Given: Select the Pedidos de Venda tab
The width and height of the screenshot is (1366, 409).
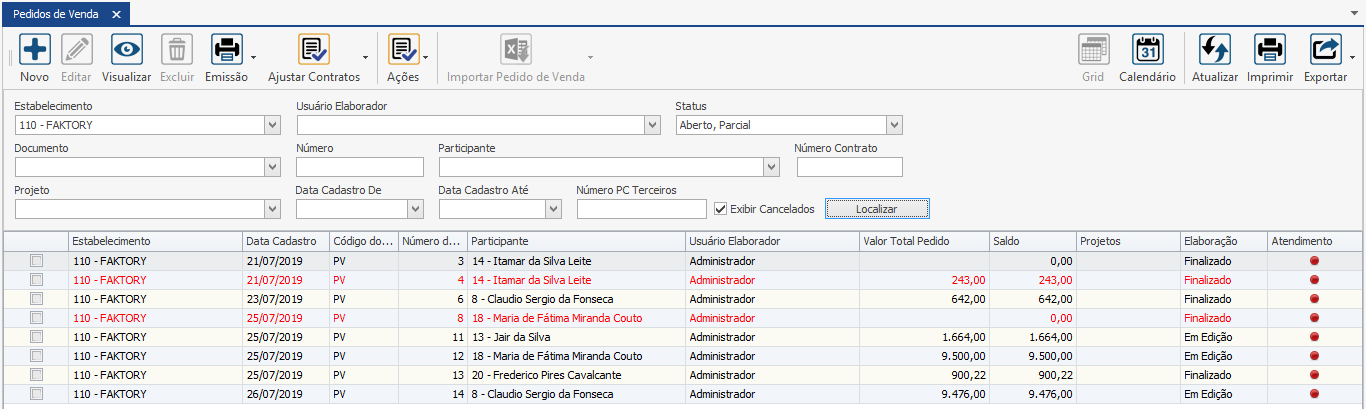Looking at the screenshot, I should click(x=56, y=15).
